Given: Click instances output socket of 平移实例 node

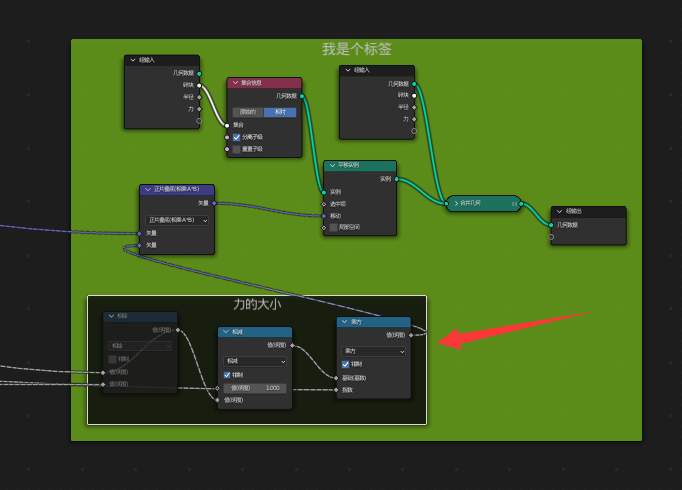Looking at the screenshot, I should coord(396,179).
